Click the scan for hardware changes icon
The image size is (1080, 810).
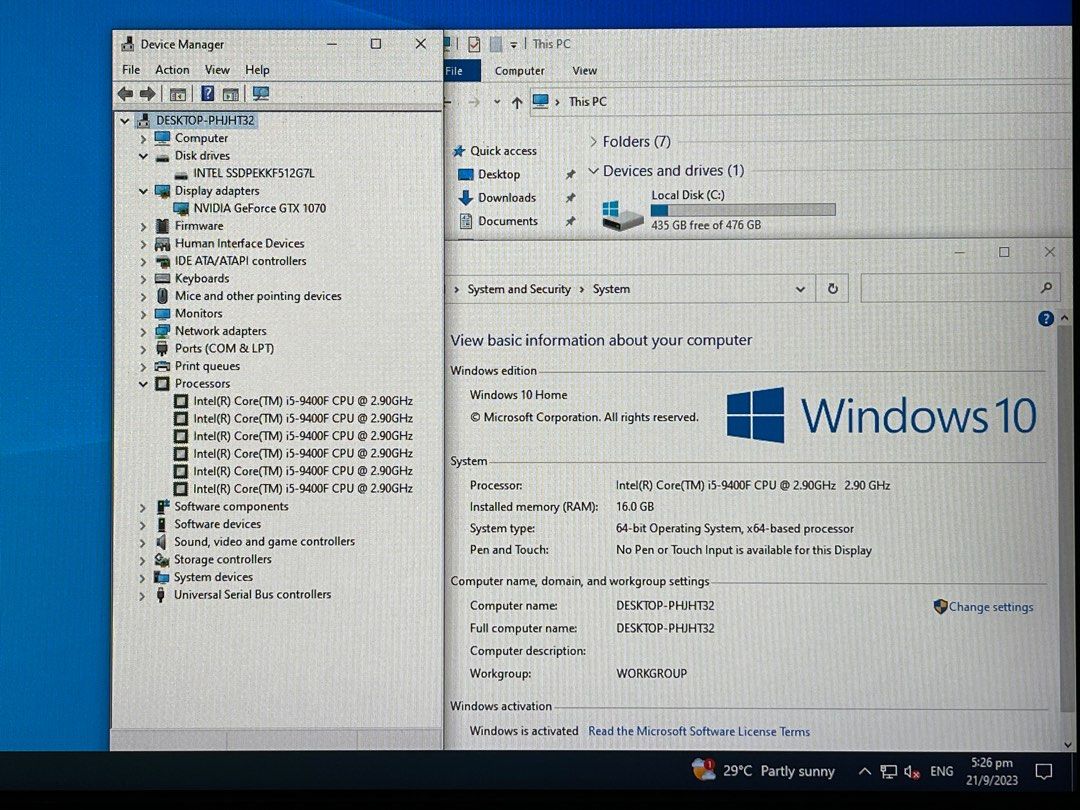pos(261,94)
